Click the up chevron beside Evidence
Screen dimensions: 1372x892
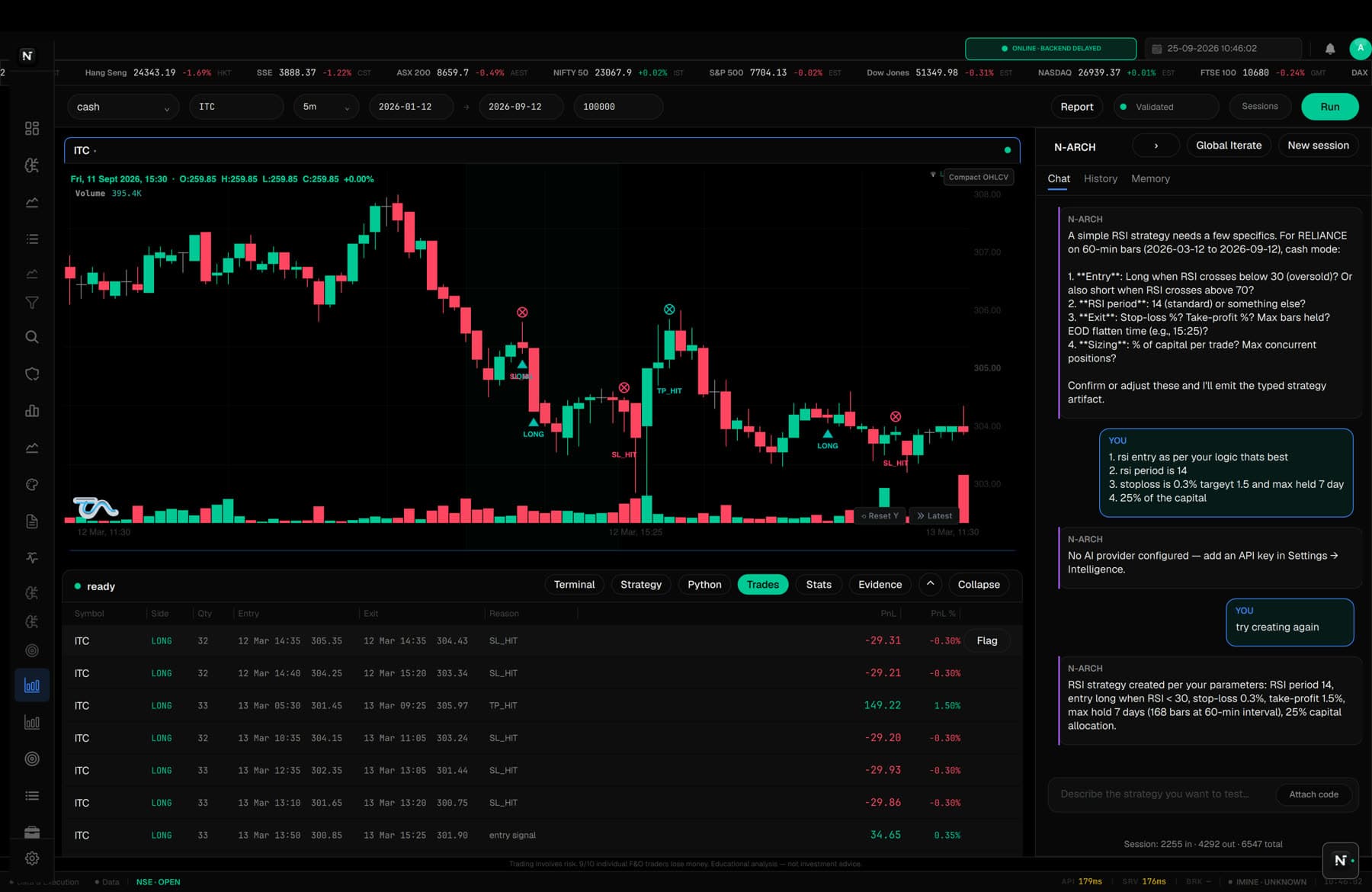[930, 584]
